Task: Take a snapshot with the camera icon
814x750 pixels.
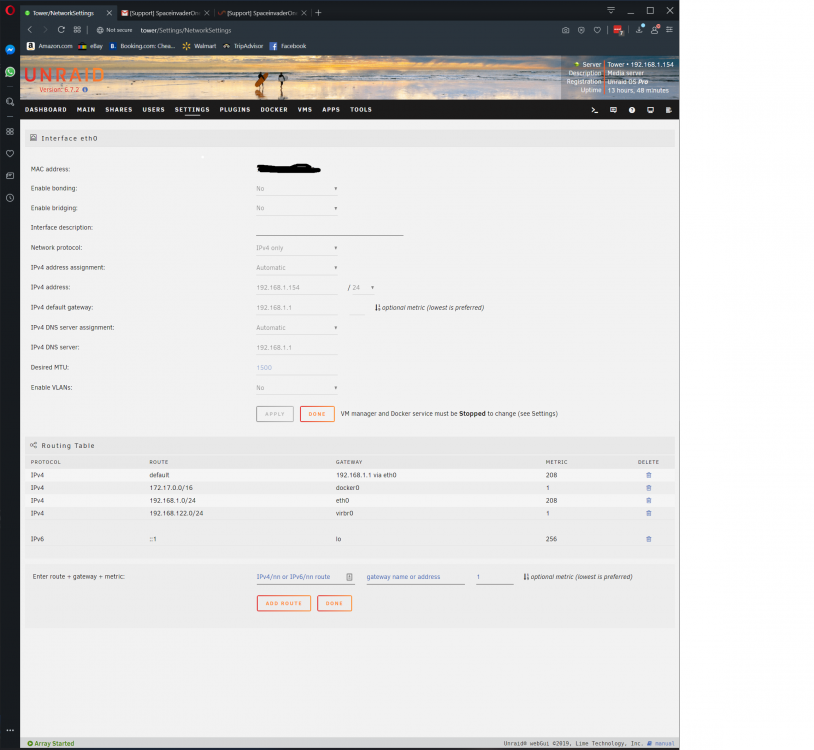Action: pyautogui.click(x=565, y=30)
